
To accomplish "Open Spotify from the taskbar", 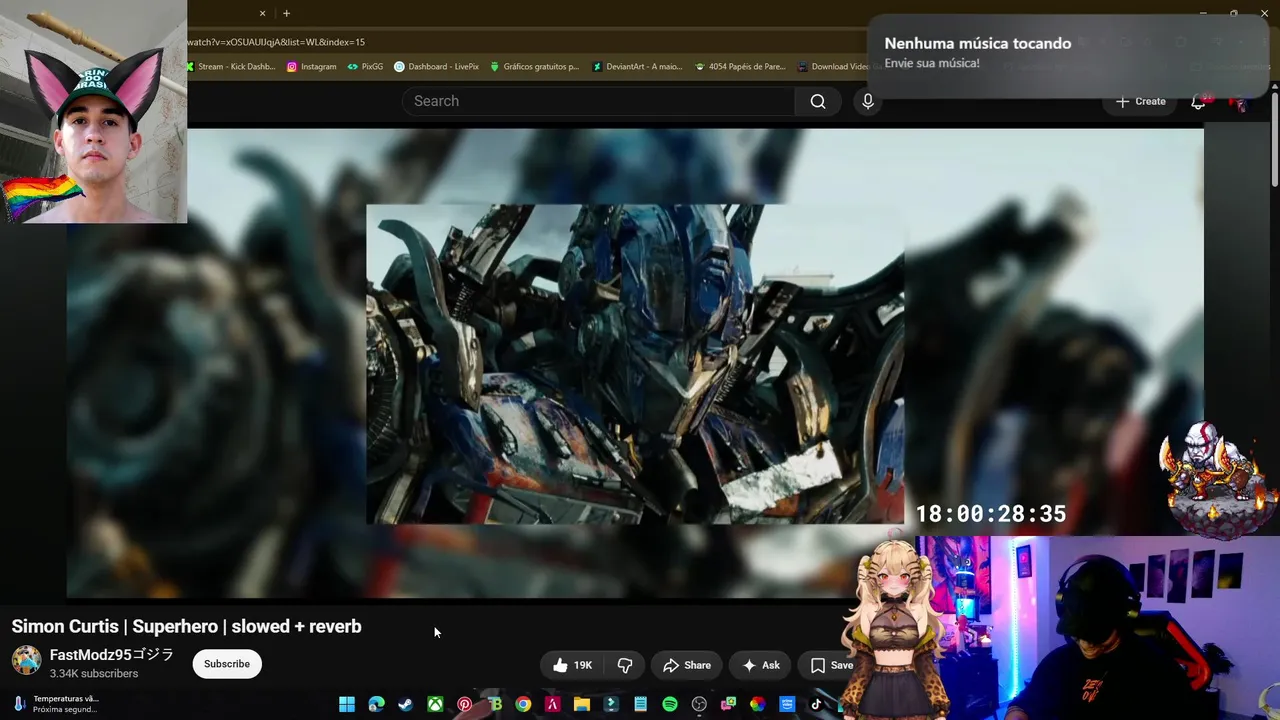I will tap(669, 704).
